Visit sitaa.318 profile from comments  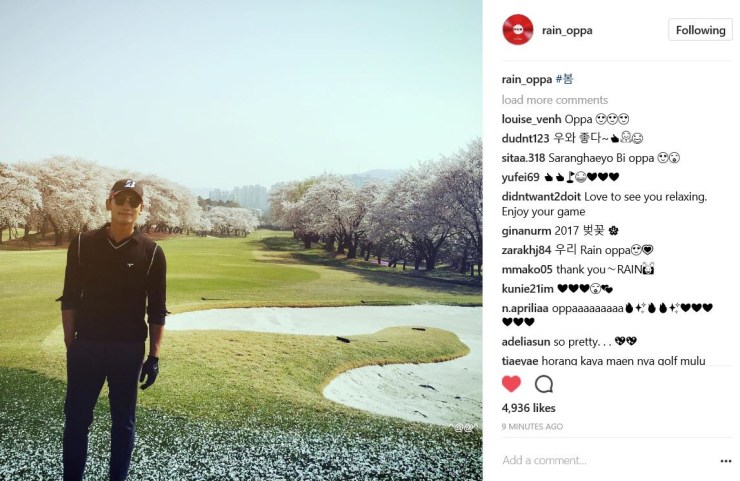pos(523,158)
